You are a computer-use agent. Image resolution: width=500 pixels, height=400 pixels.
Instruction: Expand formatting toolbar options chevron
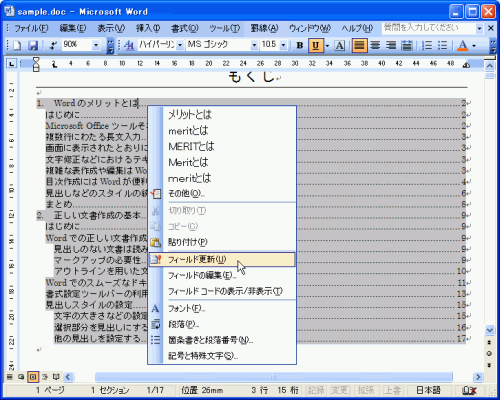pos(493,45)
